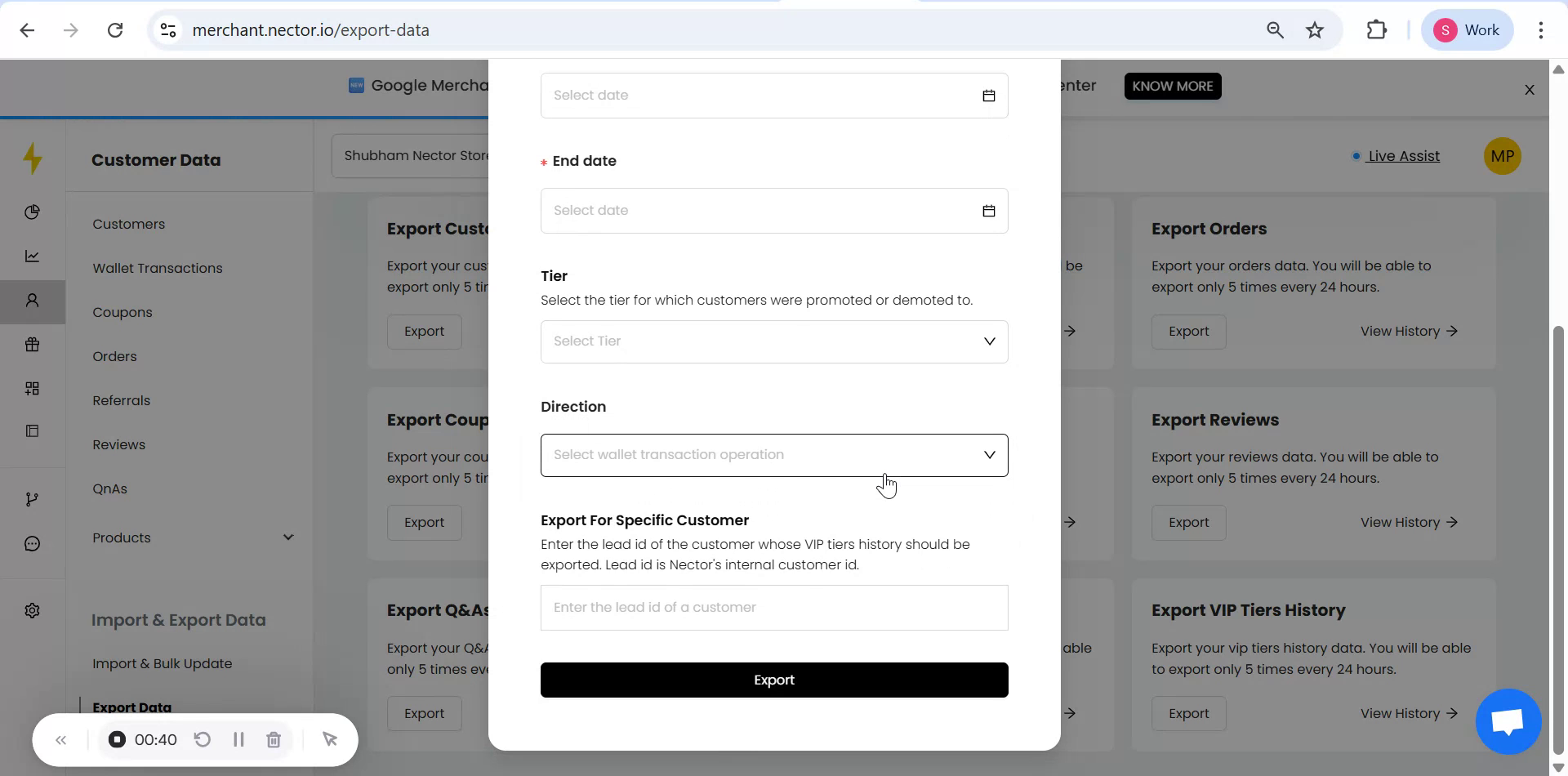Pause the screen recording
Image resolution: width=1568 pixels, height=776 pixels.
pos(238,739)
